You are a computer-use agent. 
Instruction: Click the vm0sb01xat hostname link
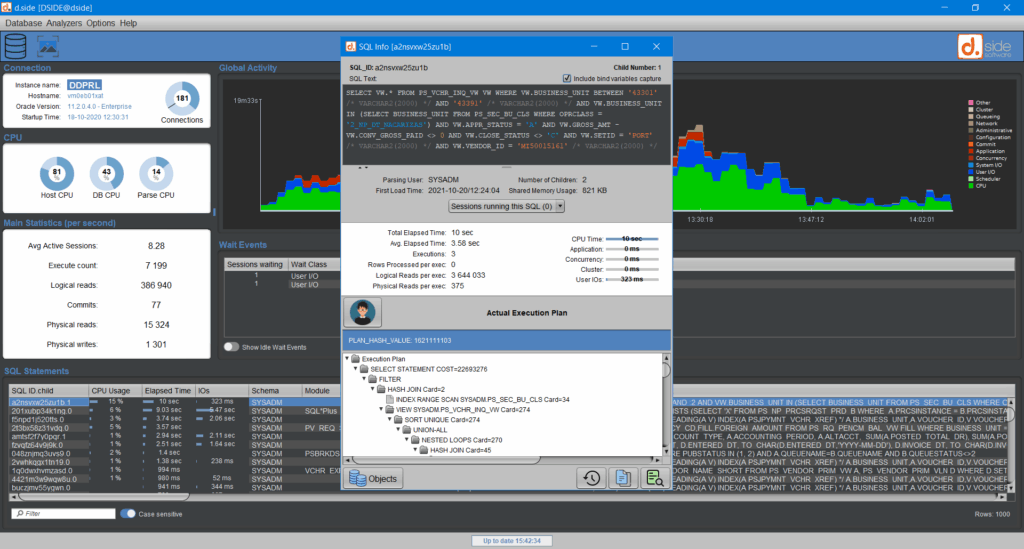(86, 96)
